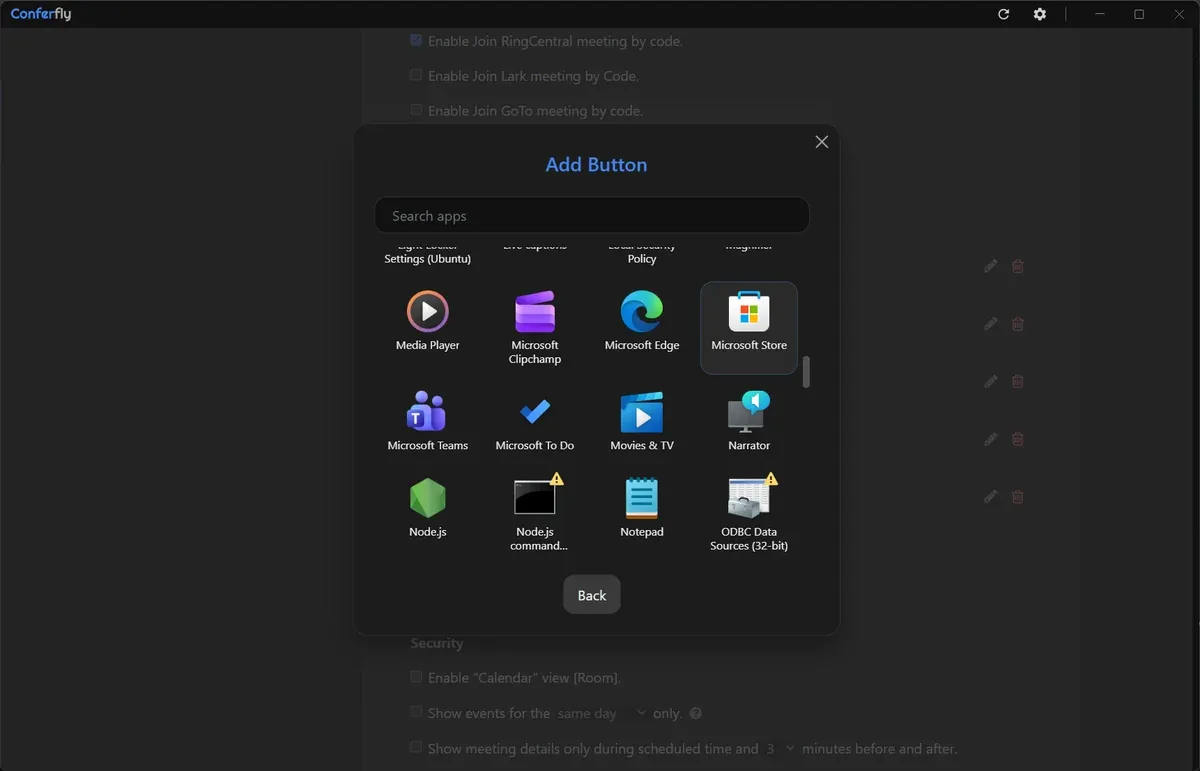The image size is (1200, 771).
Task: Toggle Show meeting details only during scheduled time
Action: (x=416, y=747)
